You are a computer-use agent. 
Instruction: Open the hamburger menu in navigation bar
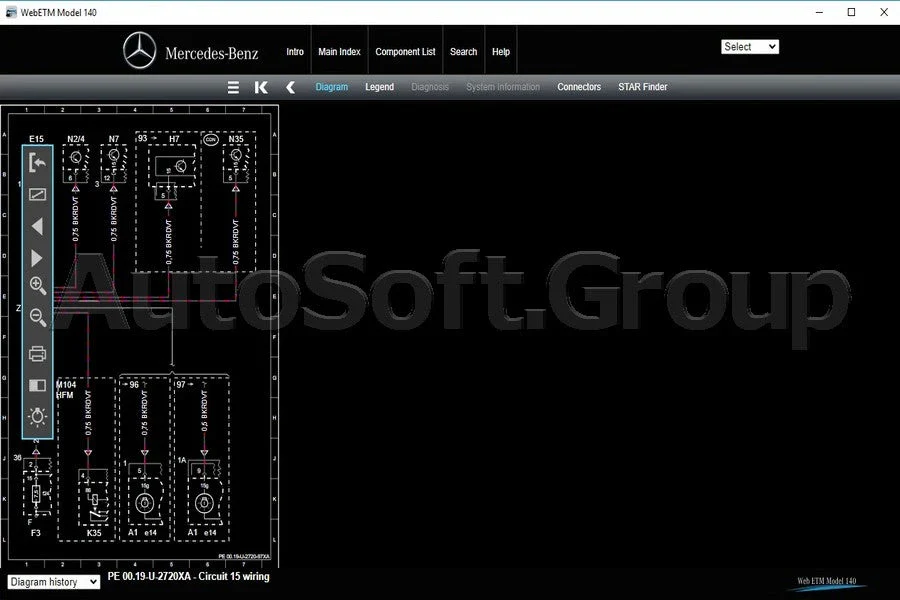pyautogui.click(x=233, y=87)
